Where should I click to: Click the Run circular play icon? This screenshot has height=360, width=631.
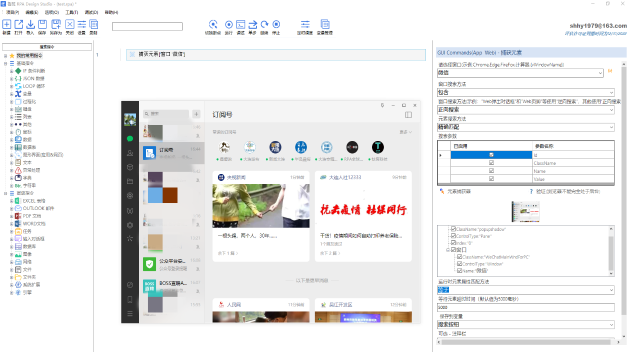229,25
